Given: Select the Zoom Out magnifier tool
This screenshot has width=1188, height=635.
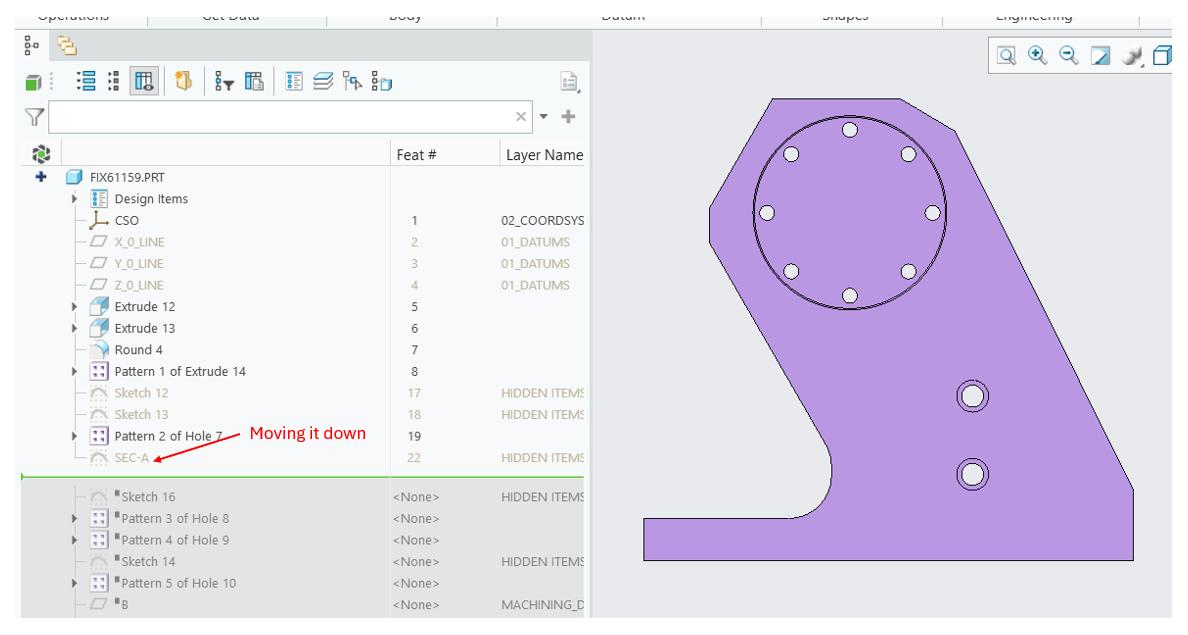Looking at the screenshot, I should pyautogui.click(x=1068, y=55).
